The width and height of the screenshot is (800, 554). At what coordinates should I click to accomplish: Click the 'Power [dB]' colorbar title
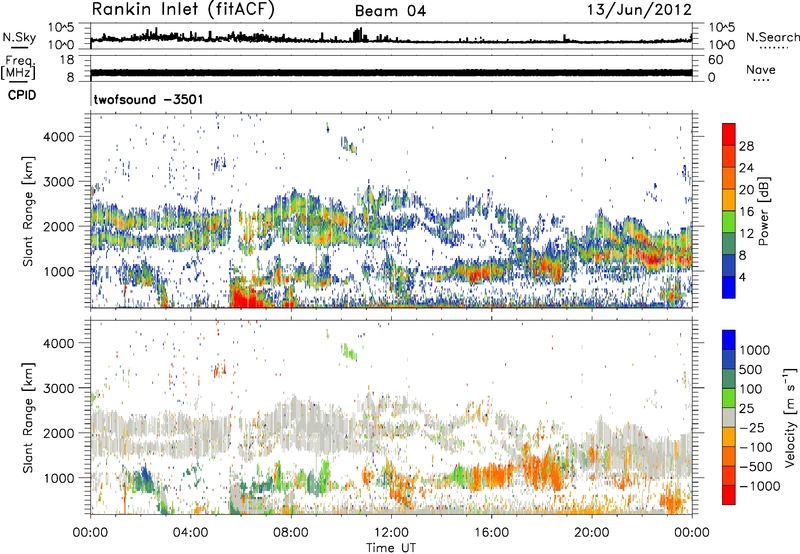[763, 211]
